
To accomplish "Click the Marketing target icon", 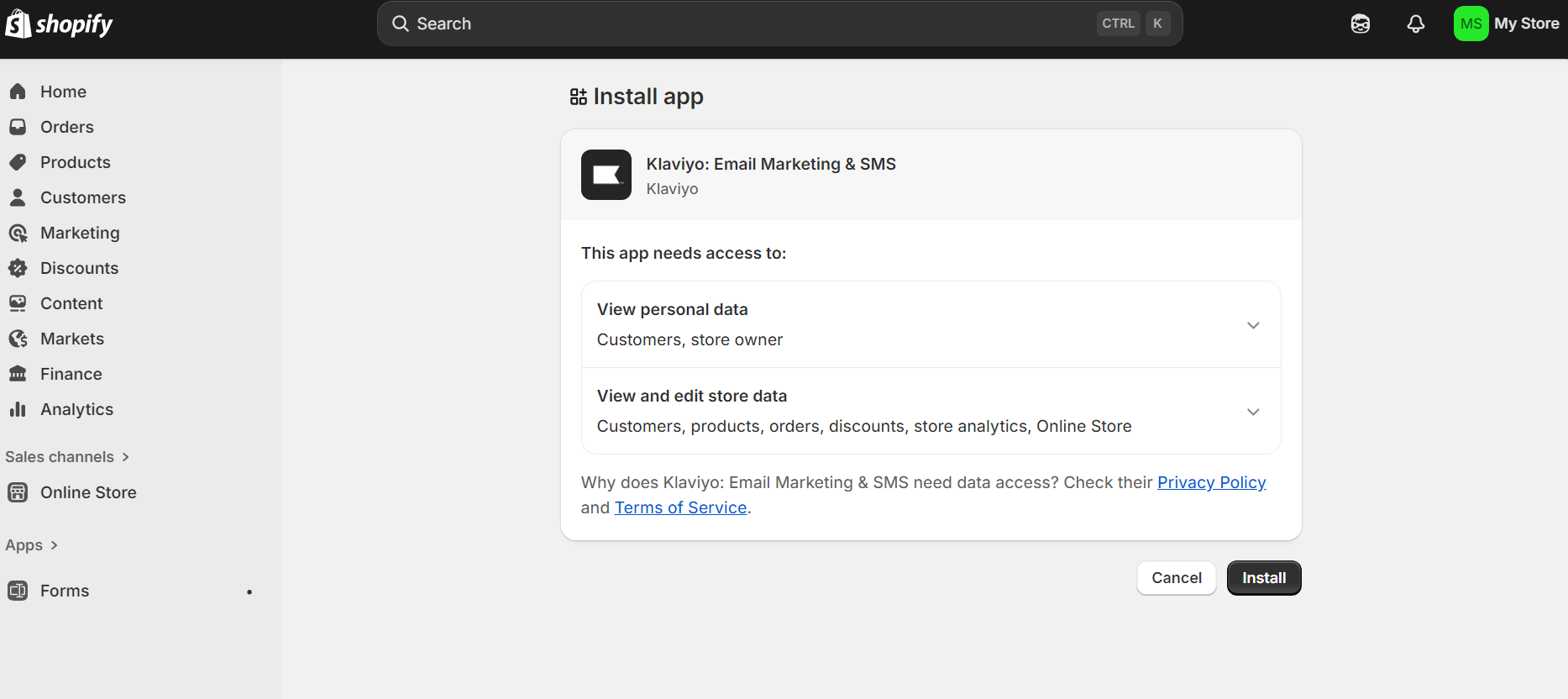I will [x=18, y=233].
